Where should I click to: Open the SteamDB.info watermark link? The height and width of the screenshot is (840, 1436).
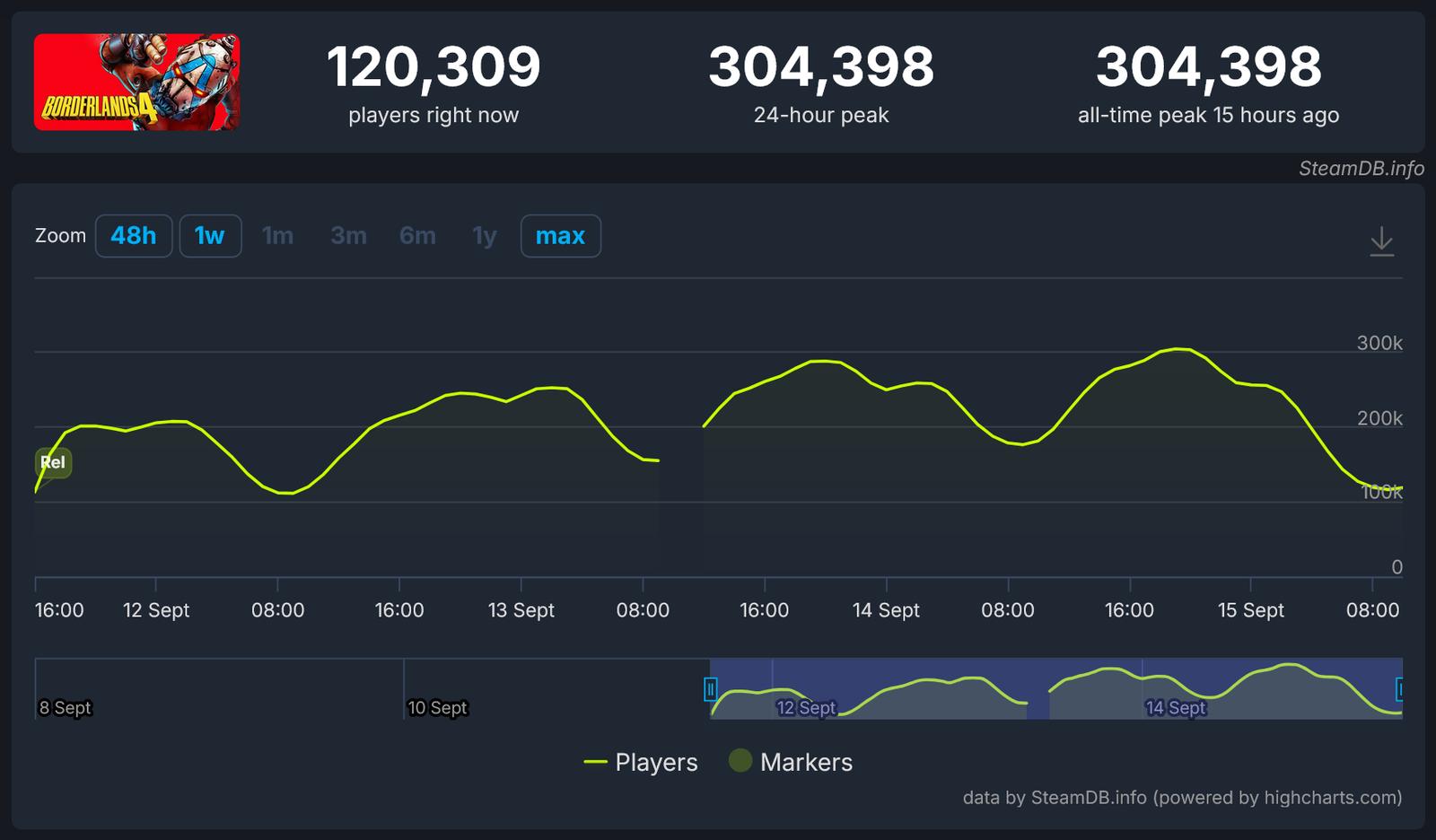click(x=1361, y=169)
